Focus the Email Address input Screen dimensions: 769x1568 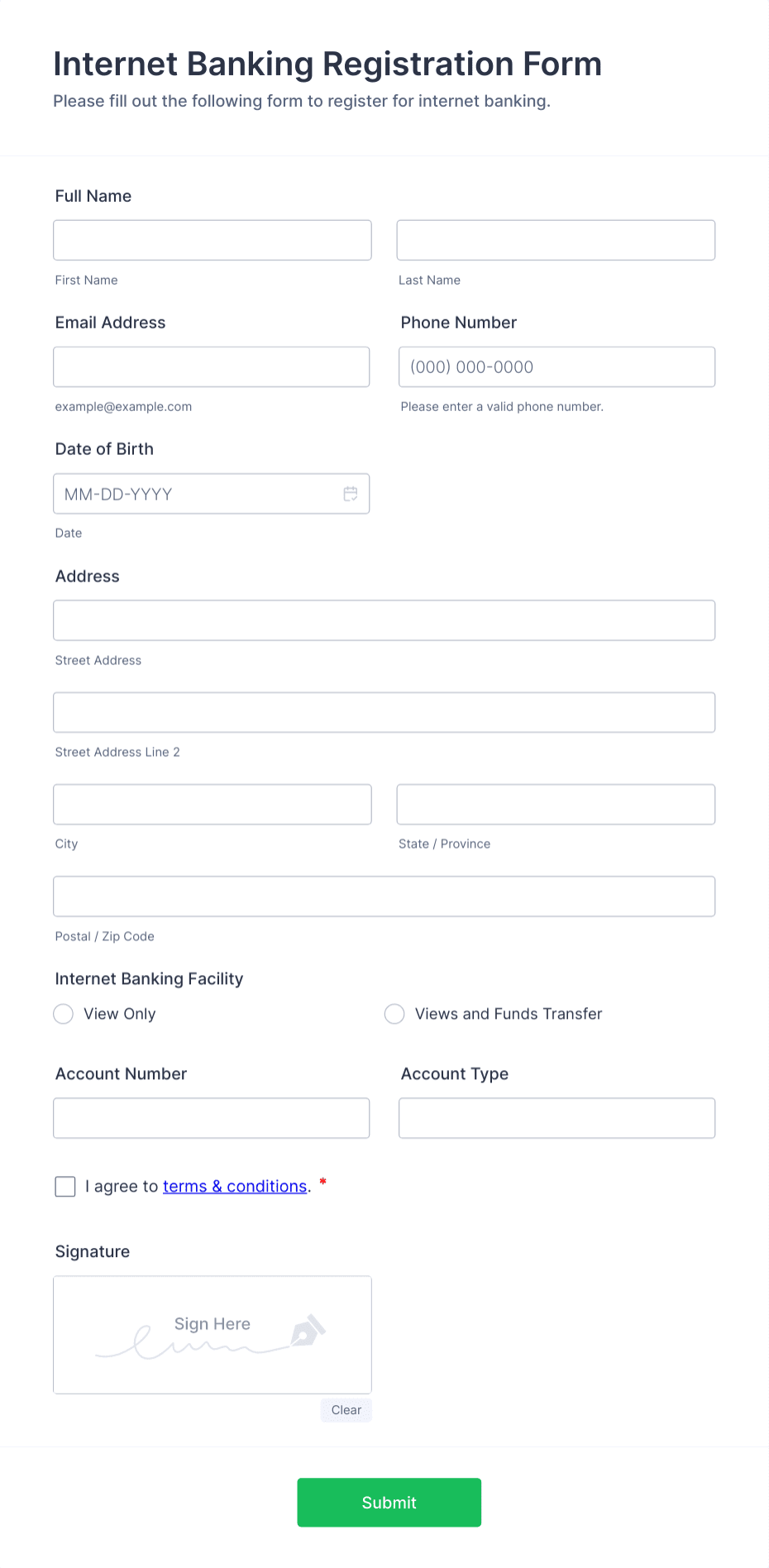(211, 366)
